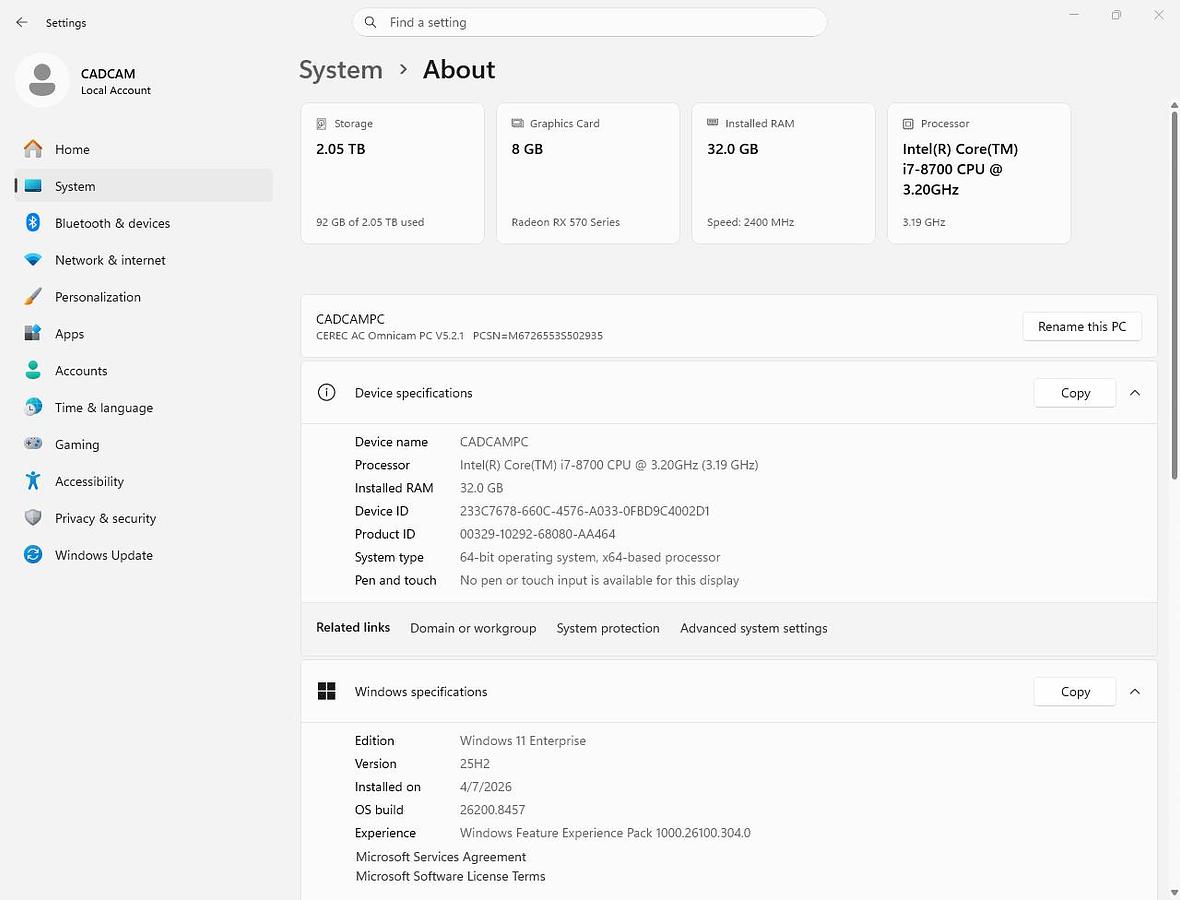Click the scrollbar down arrow
Image resolution: width=1180 pixels, height=900 pixels.
[1174, 892]
